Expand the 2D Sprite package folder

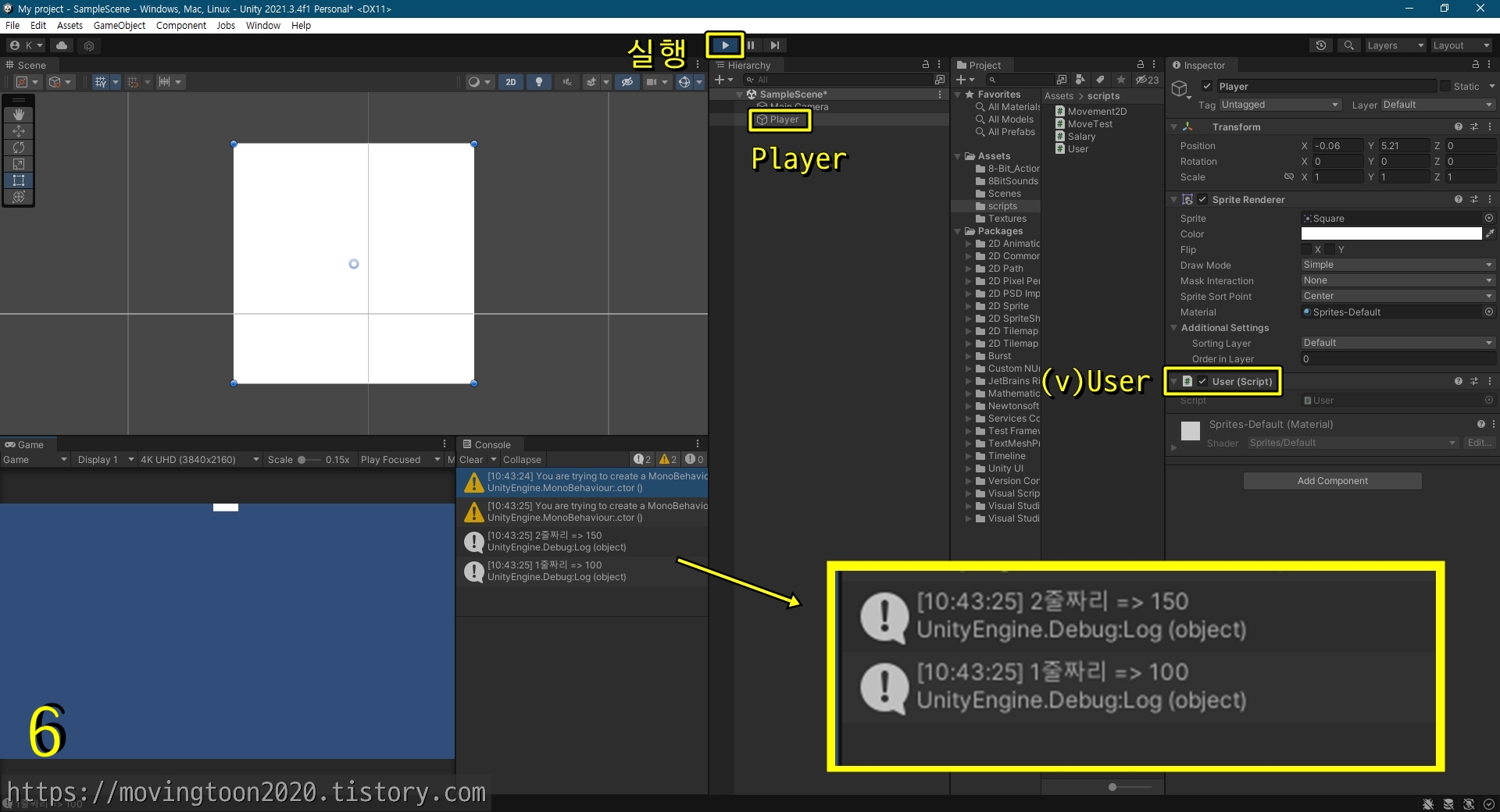click(x=969, y=306)
